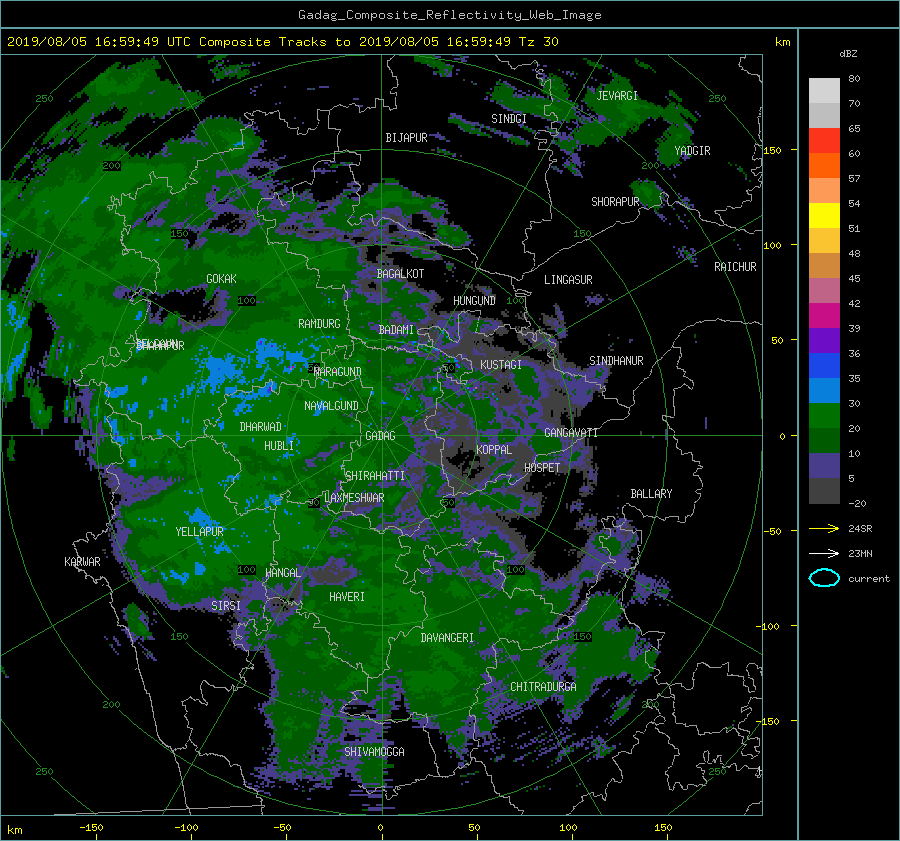Choose the bright yellow 54 dBZ swatch
The image size is (900, 841).
click(824, 215)
